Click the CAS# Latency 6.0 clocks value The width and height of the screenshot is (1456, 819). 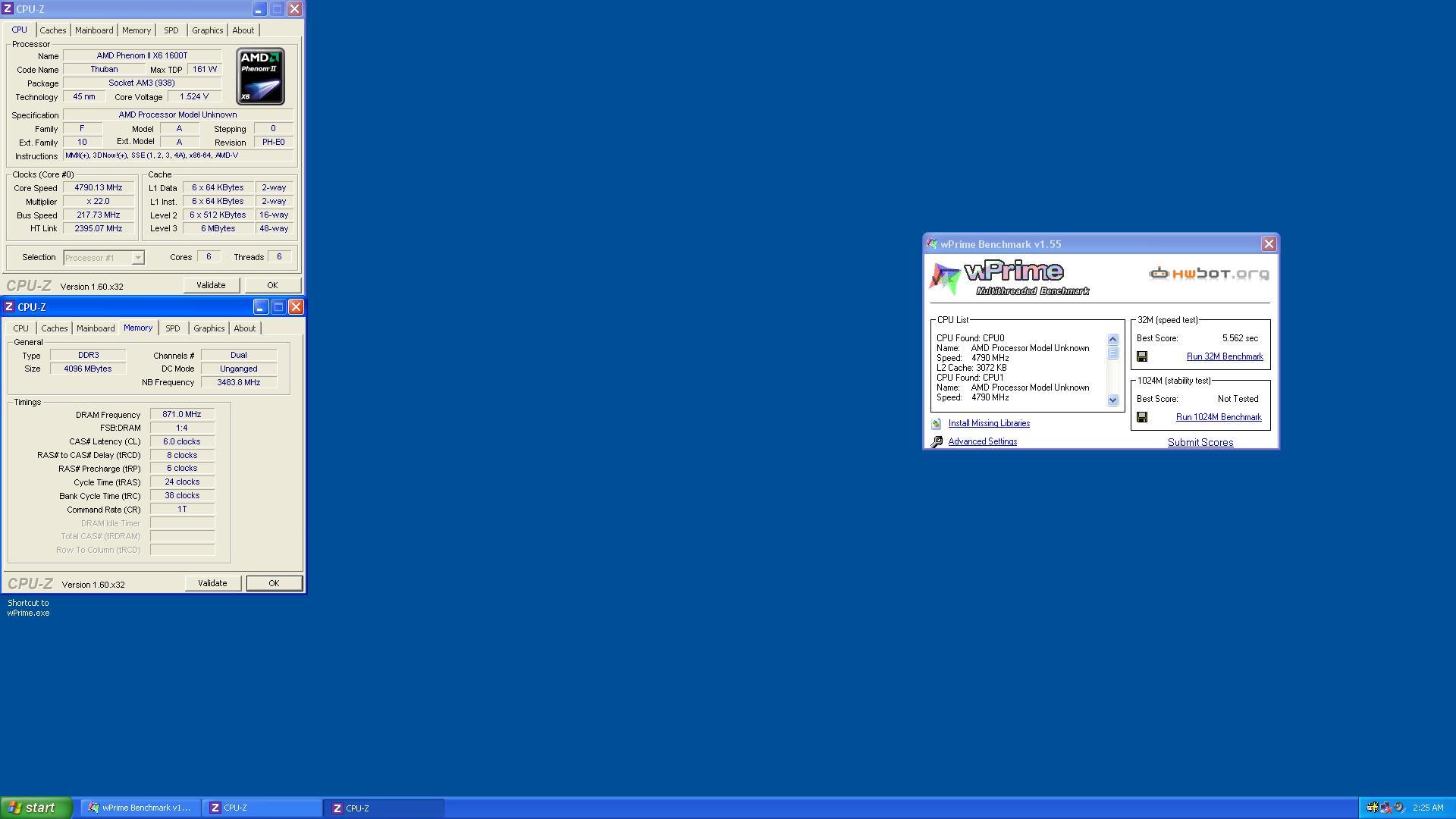(182, 442)
